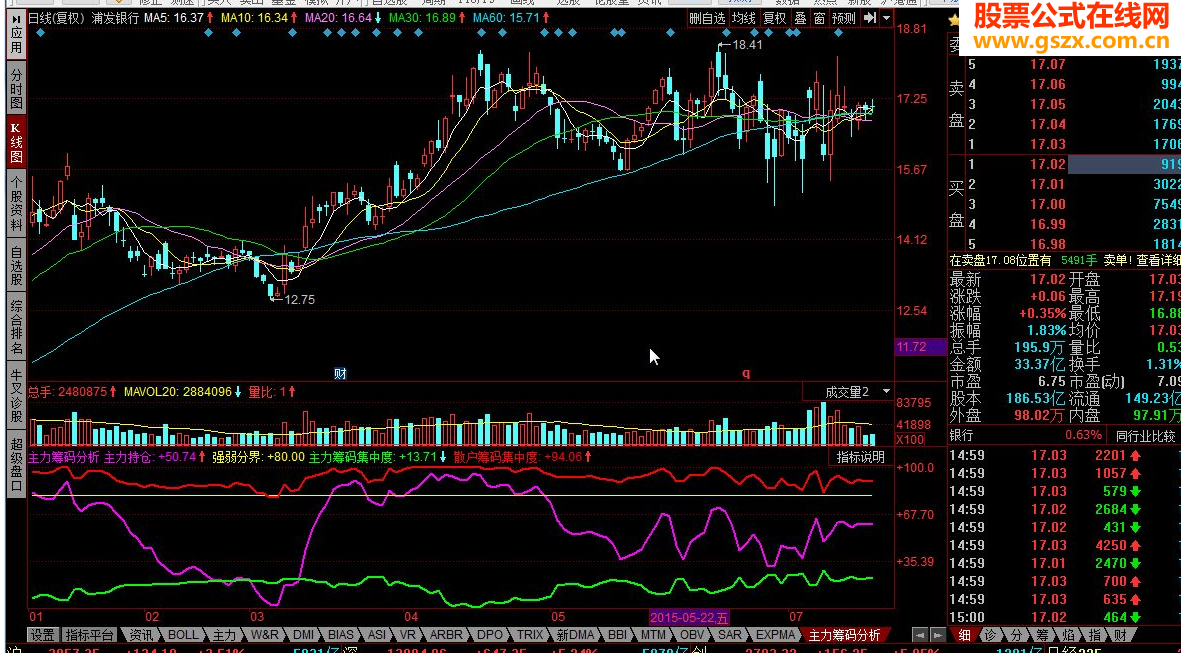Switch to the 焰 panel tab
The width and height of the screenshot is (1181, 653).
pos(1068,635)
